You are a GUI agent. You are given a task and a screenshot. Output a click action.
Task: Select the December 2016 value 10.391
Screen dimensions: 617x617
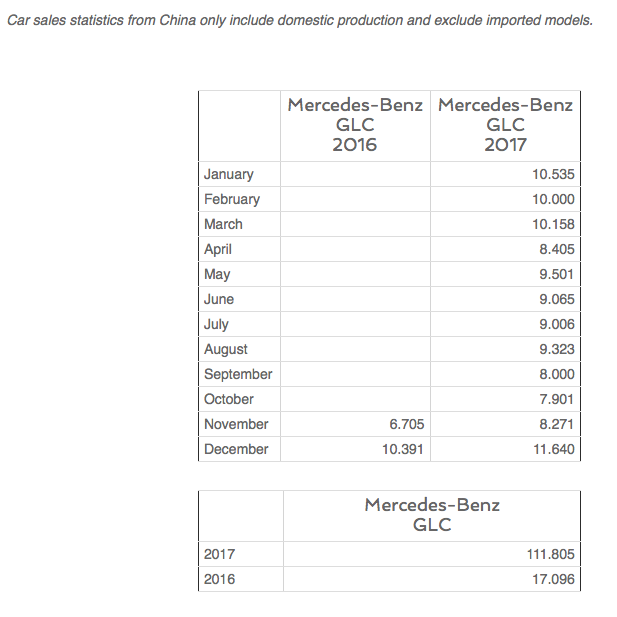coord(403,449)
